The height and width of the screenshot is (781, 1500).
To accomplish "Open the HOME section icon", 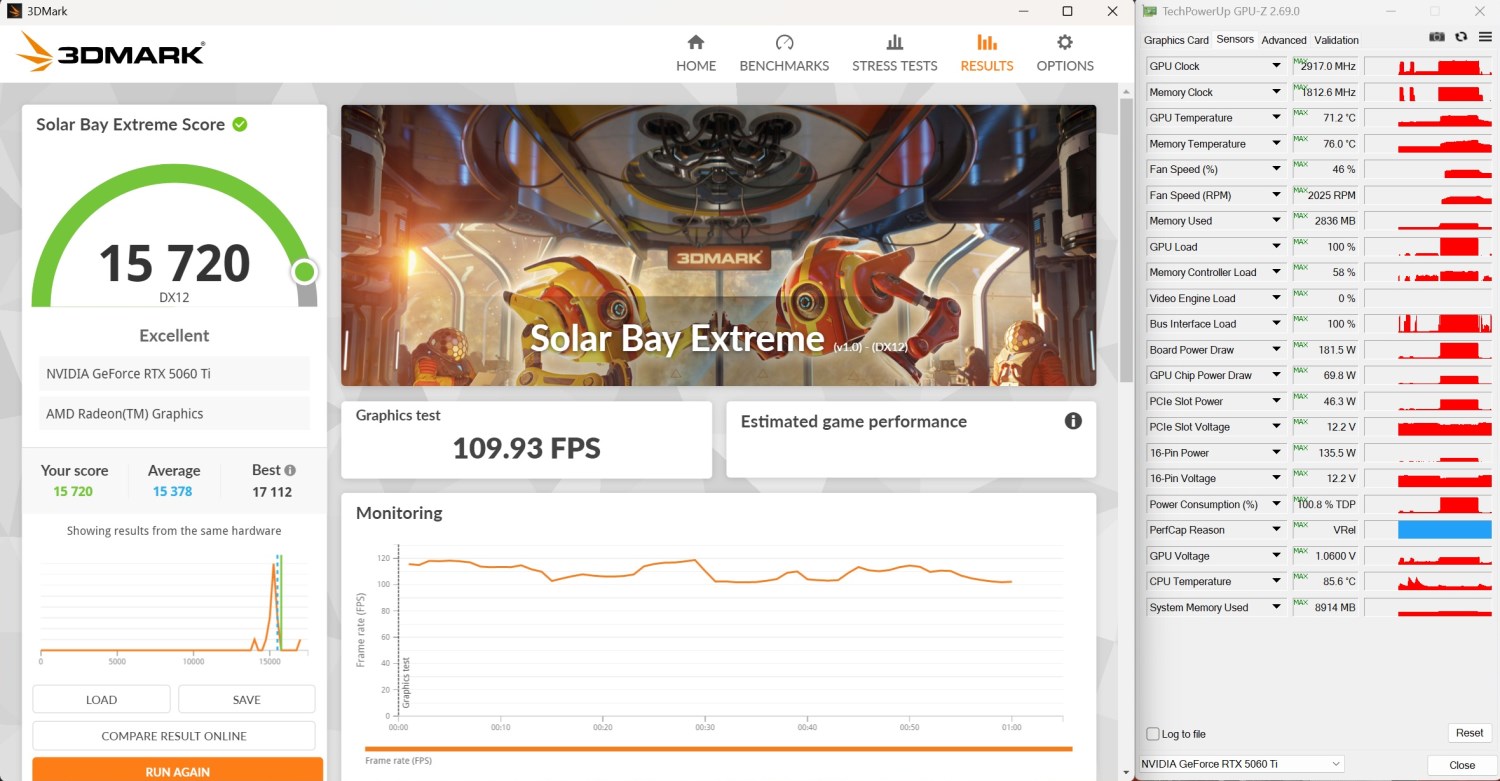I will [x=696, y=42].
